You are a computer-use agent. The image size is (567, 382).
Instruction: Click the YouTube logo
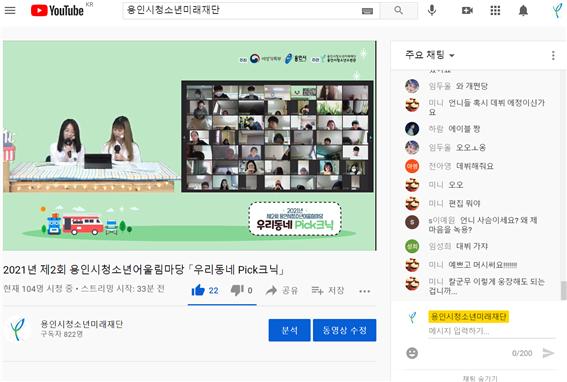coord(57,10)
